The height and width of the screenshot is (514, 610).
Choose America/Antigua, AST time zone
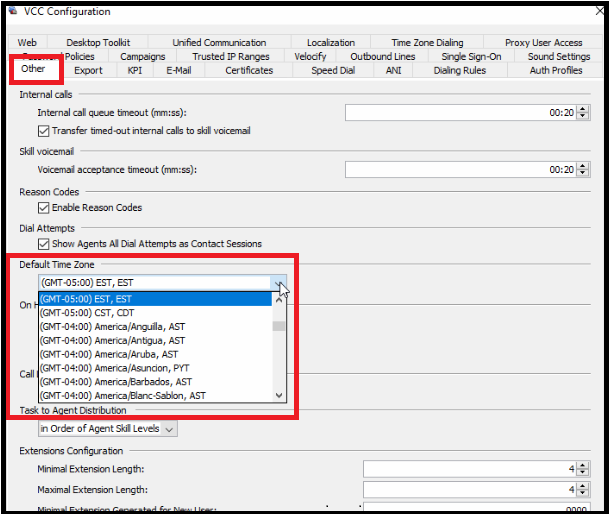coord(155,341)
